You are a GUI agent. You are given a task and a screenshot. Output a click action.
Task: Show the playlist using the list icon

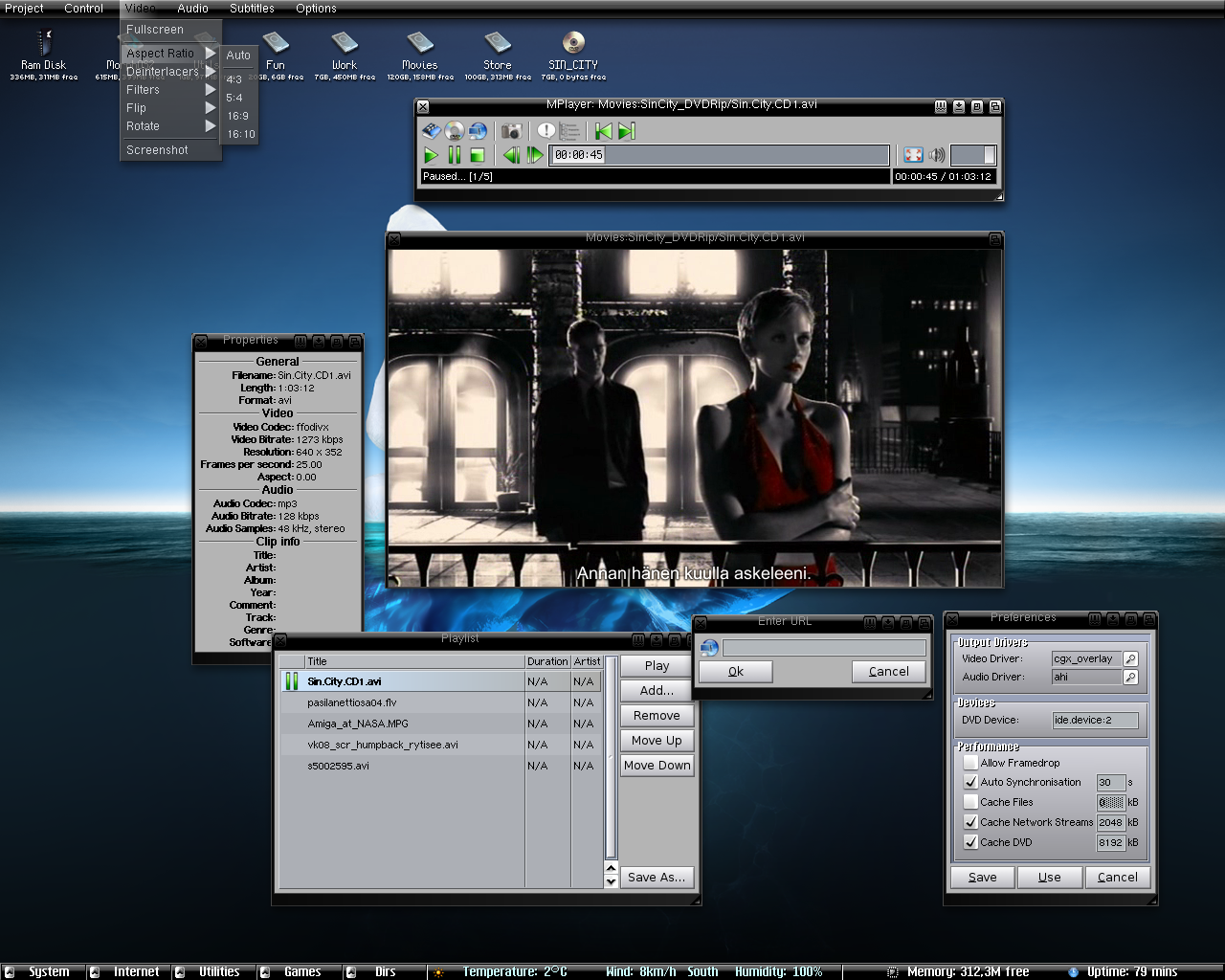tap(569, 131)
